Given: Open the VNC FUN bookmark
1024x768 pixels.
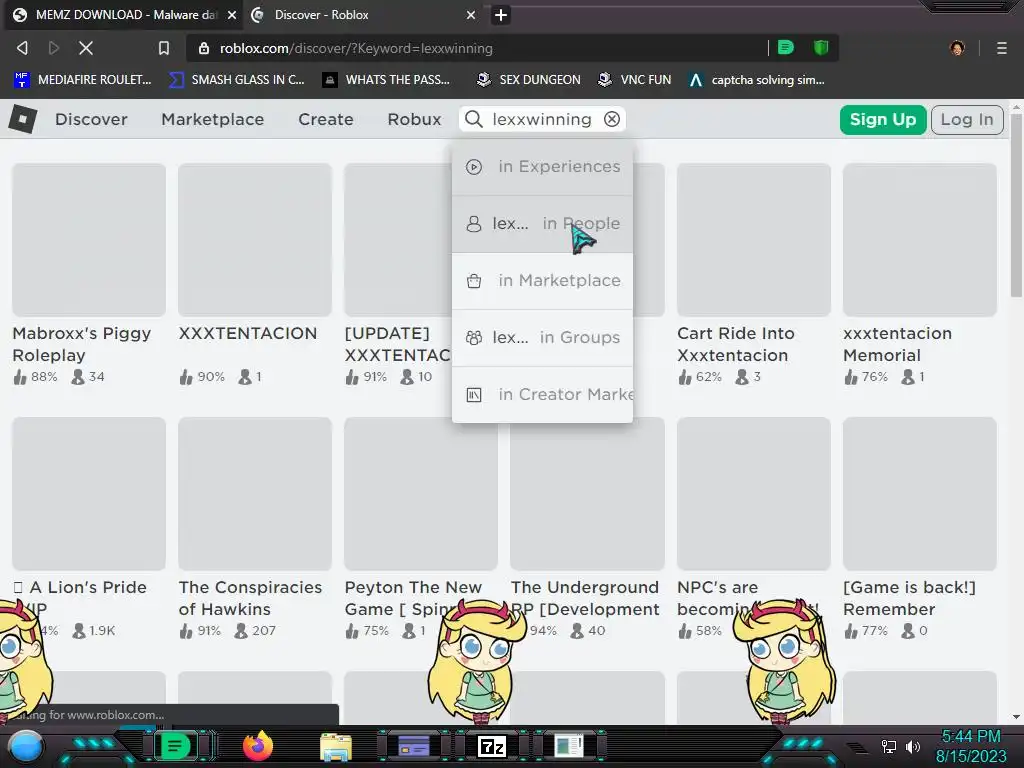Looking at the screenshot, I should pos(635,80).
